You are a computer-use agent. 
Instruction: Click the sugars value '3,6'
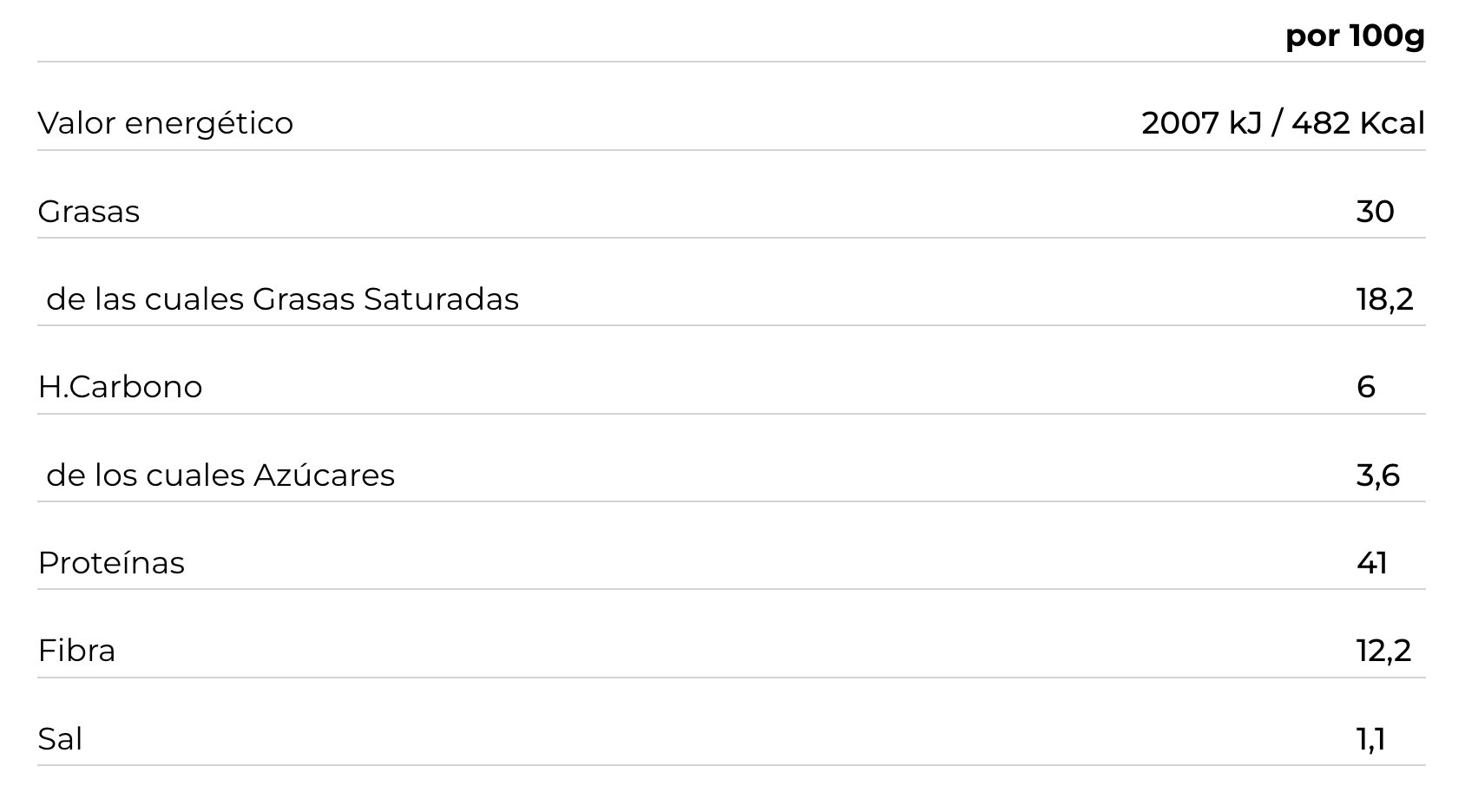(x=1378, y=475)
